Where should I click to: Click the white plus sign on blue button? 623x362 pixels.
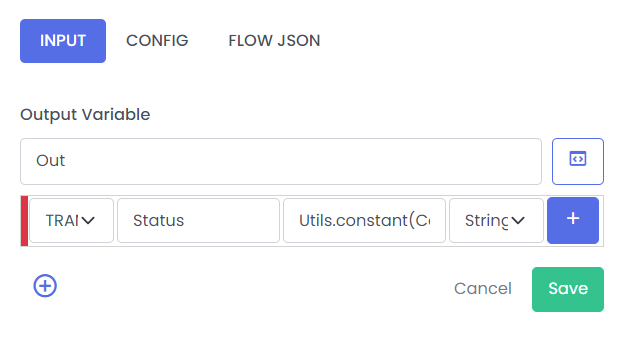(573, 218)
